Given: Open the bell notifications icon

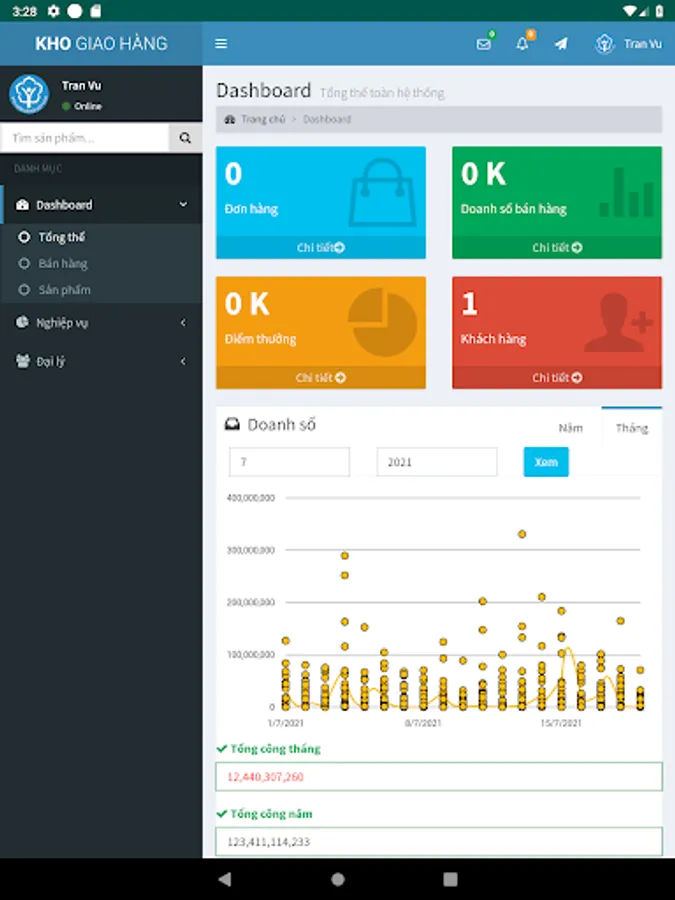Looking at the screenshot, I should click(x=522, y=44).
